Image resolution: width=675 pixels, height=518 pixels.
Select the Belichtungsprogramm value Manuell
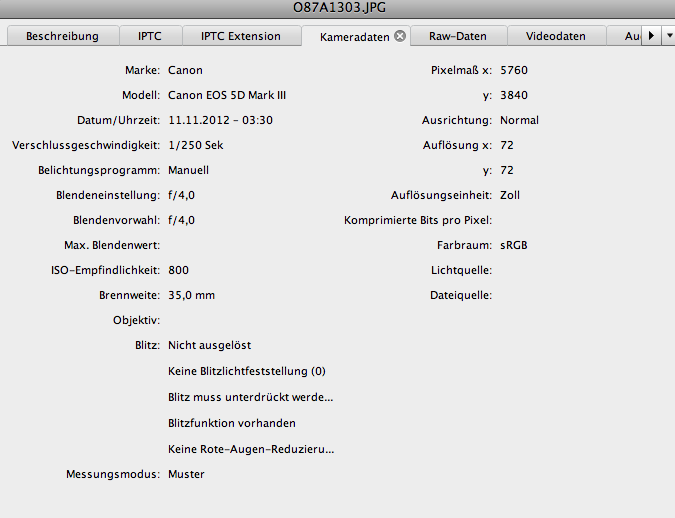(x=189, y=170)
